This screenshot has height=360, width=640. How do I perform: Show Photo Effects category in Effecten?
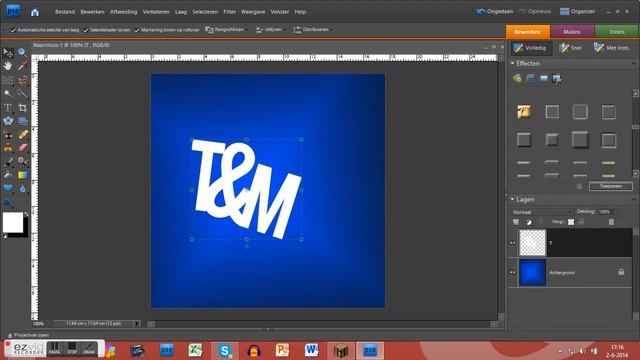[x=544, y=78]
